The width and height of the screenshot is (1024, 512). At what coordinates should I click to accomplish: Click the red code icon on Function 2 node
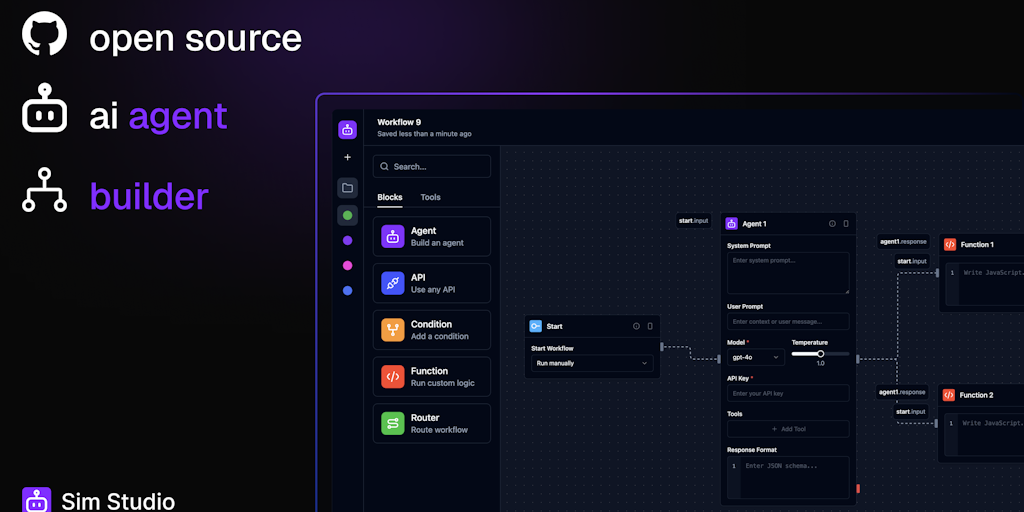[x=949, y=395]
